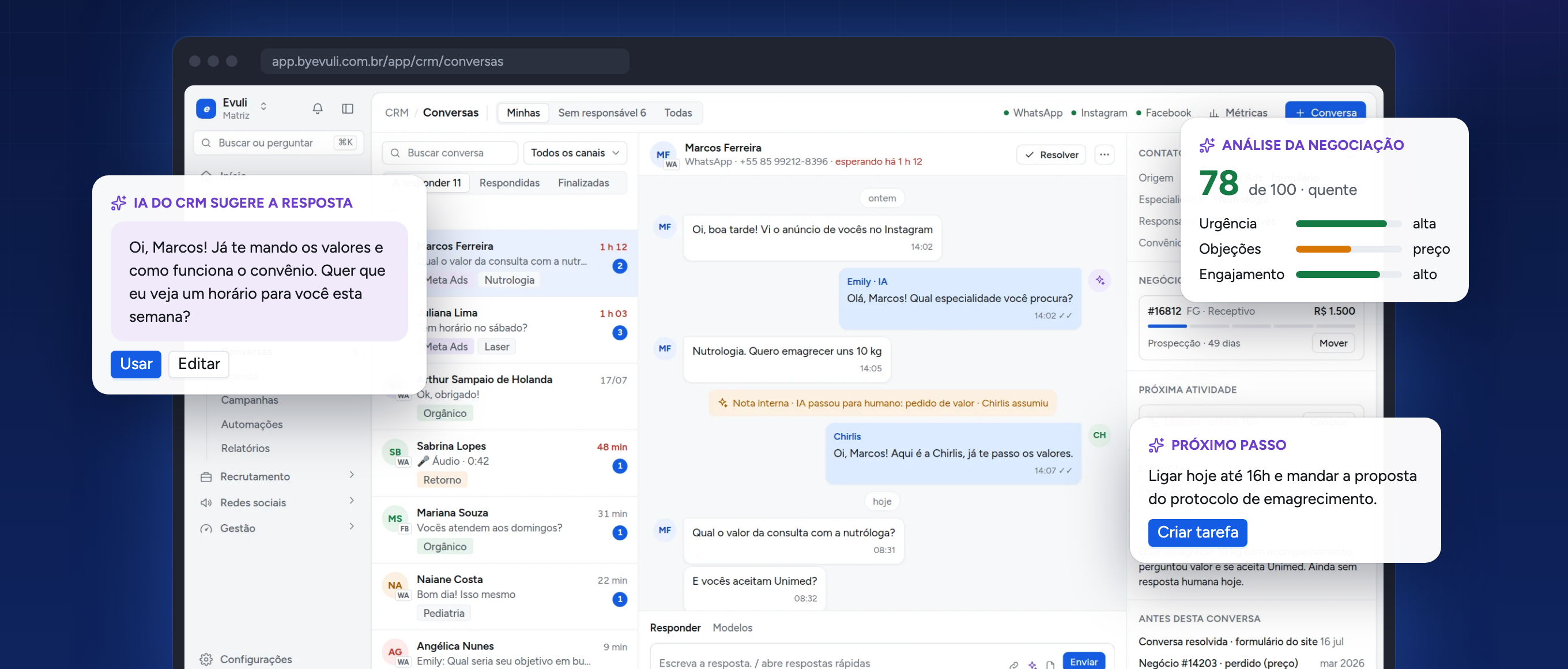The width and height of the screenshot is (1568, 669).
Task: Click the Recrutamento briefcase icon
Action: click(x=206, y=476)
